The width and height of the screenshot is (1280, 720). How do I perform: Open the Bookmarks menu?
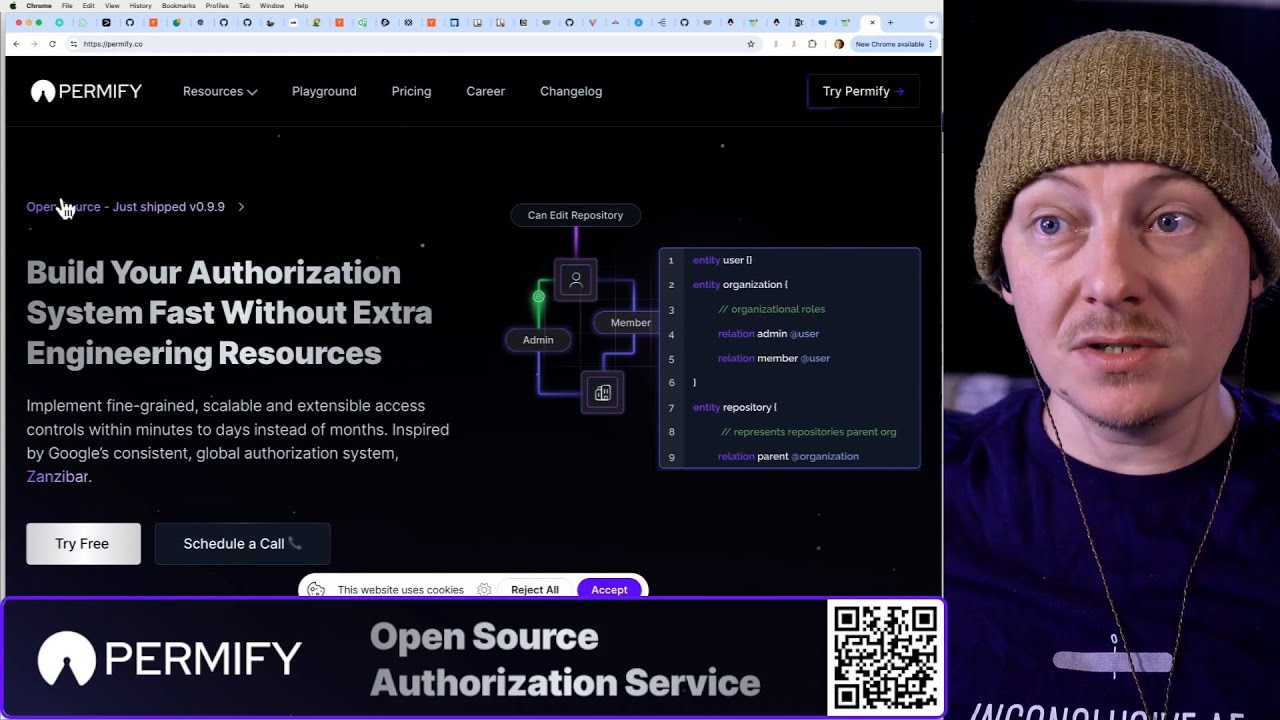click(179, 6)
